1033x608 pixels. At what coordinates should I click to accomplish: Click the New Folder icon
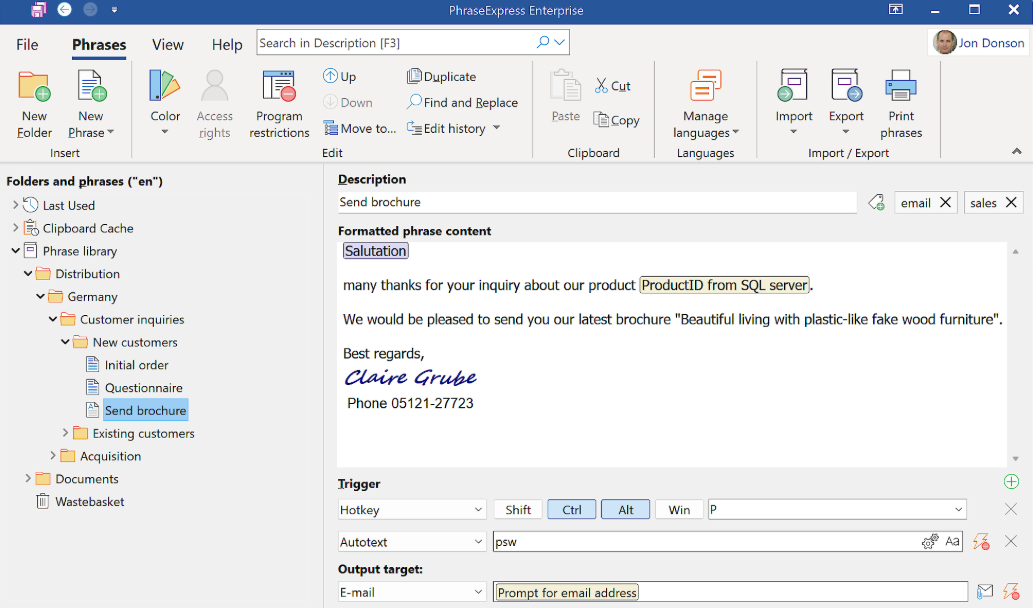[x=34, y=86]
